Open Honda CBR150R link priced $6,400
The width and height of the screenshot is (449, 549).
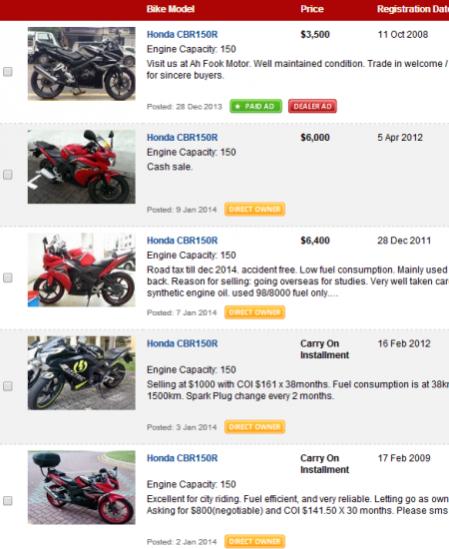tap(182, 241)
